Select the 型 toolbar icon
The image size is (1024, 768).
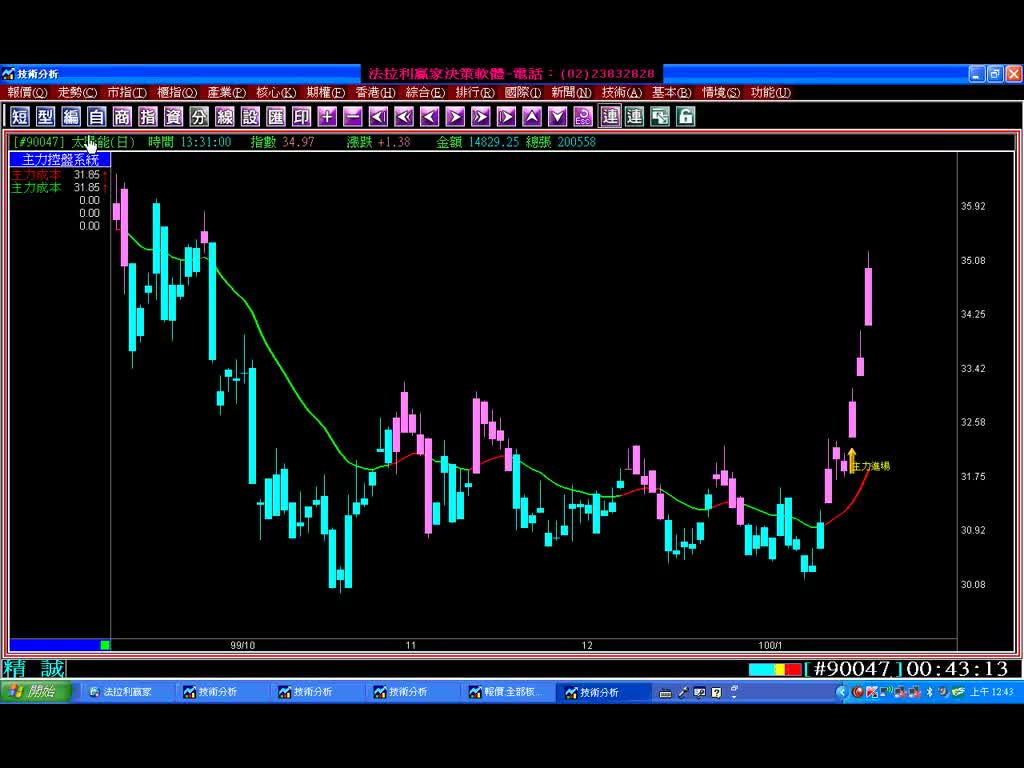(45, 117)
